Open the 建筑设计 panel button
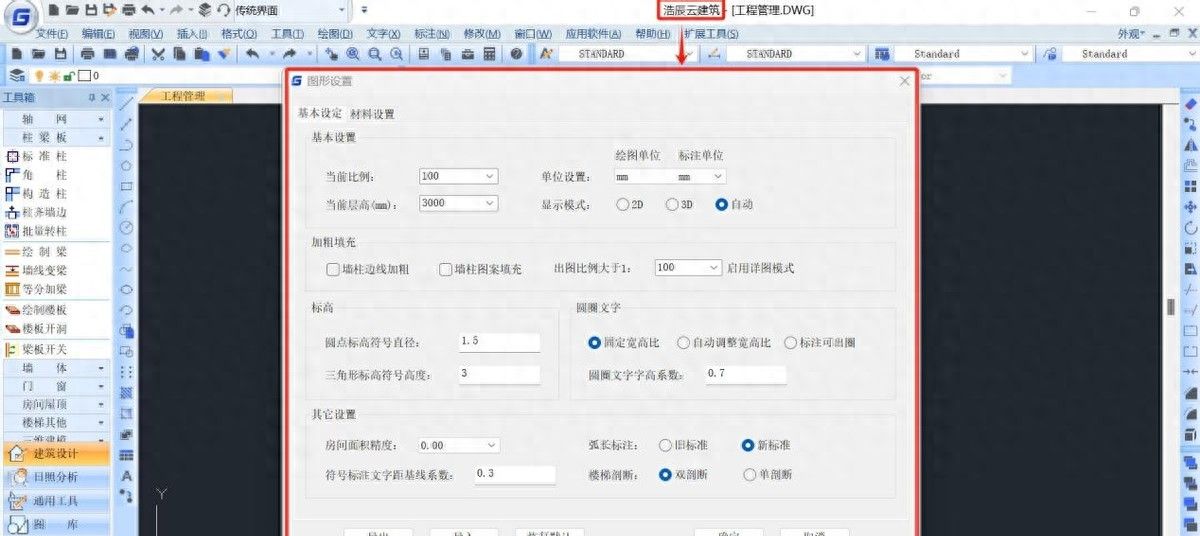 pos(55,454)
